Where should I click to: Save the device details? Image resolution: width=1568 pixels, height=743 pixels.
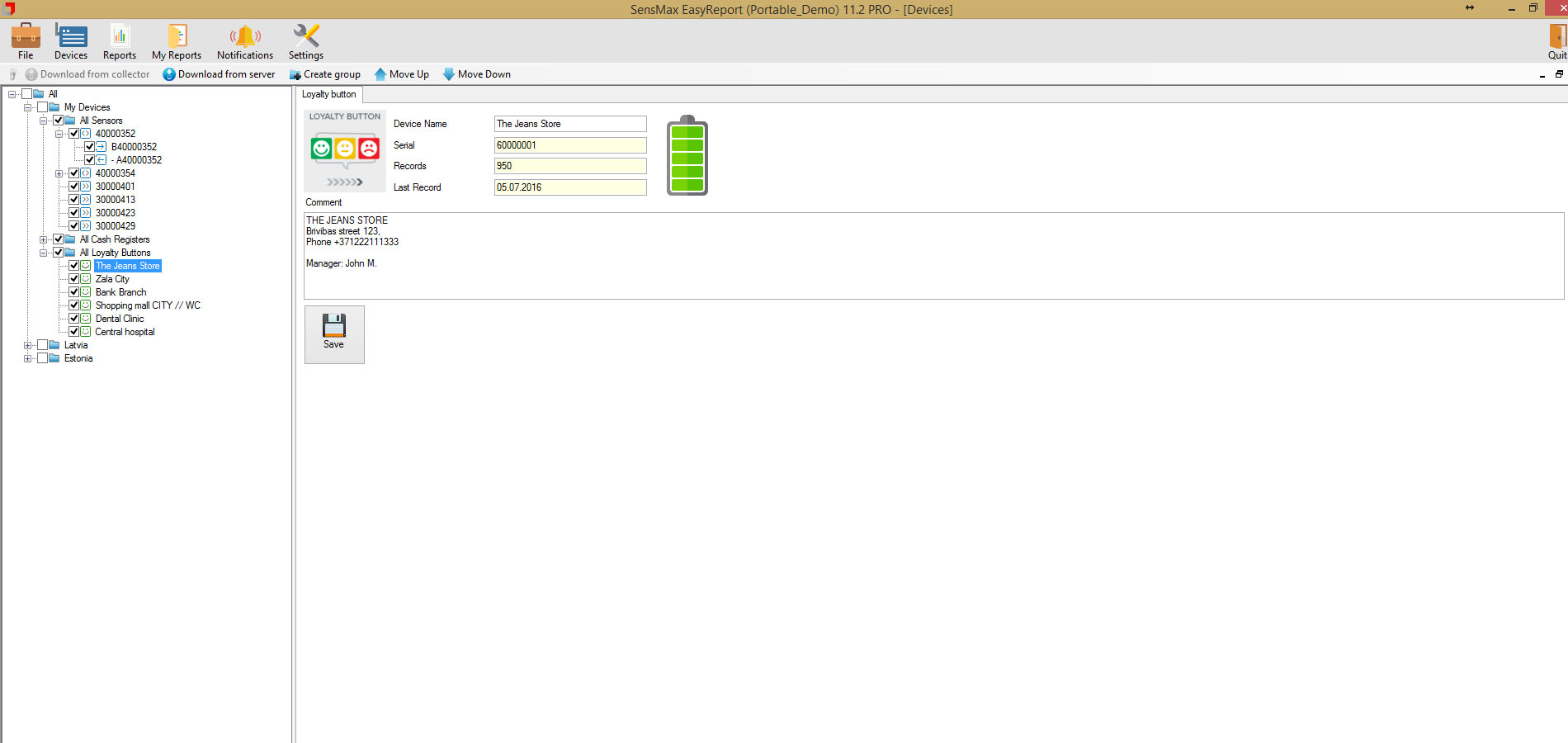pos(334,334)
